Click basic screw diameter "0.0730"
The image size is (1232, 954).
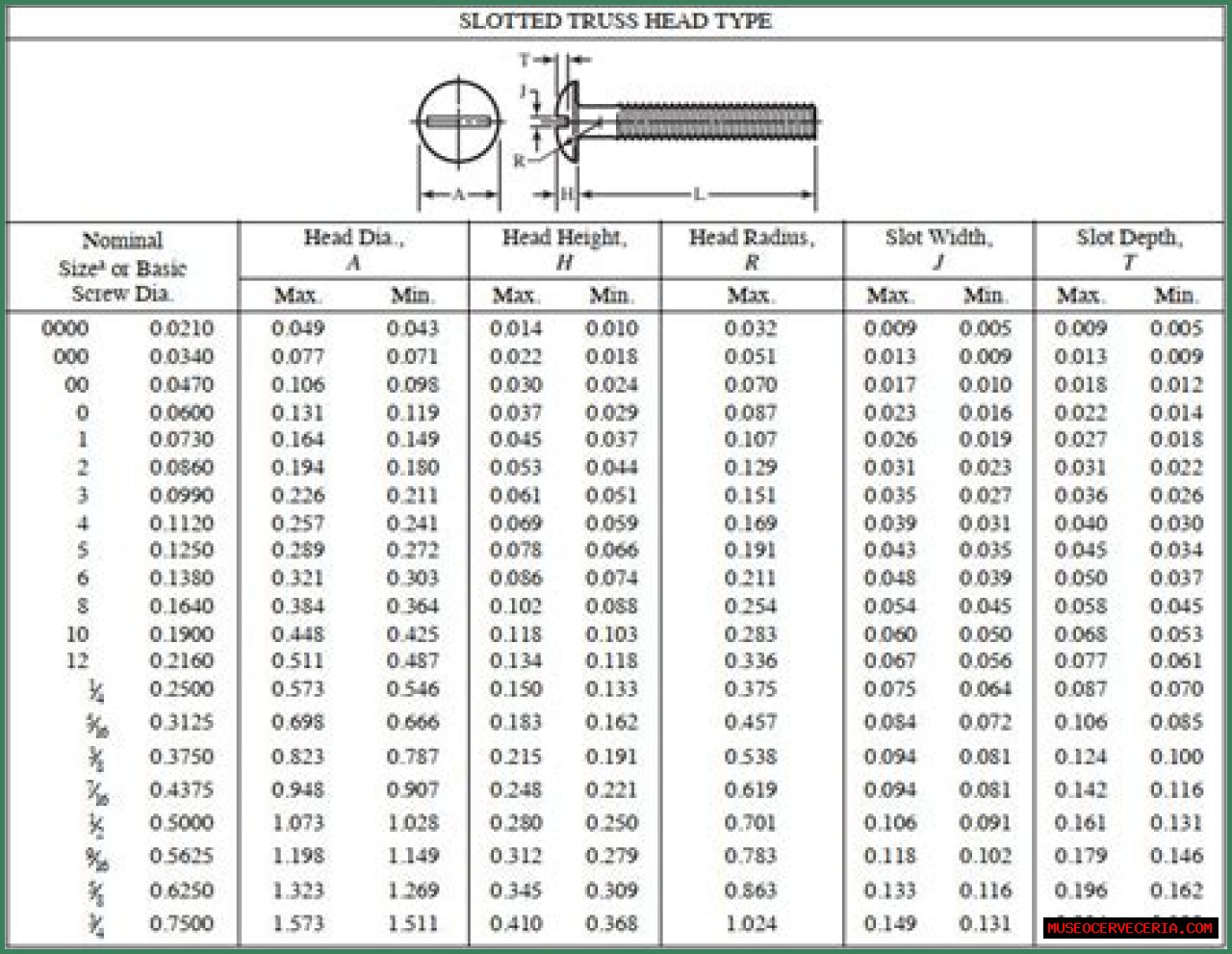181,440
